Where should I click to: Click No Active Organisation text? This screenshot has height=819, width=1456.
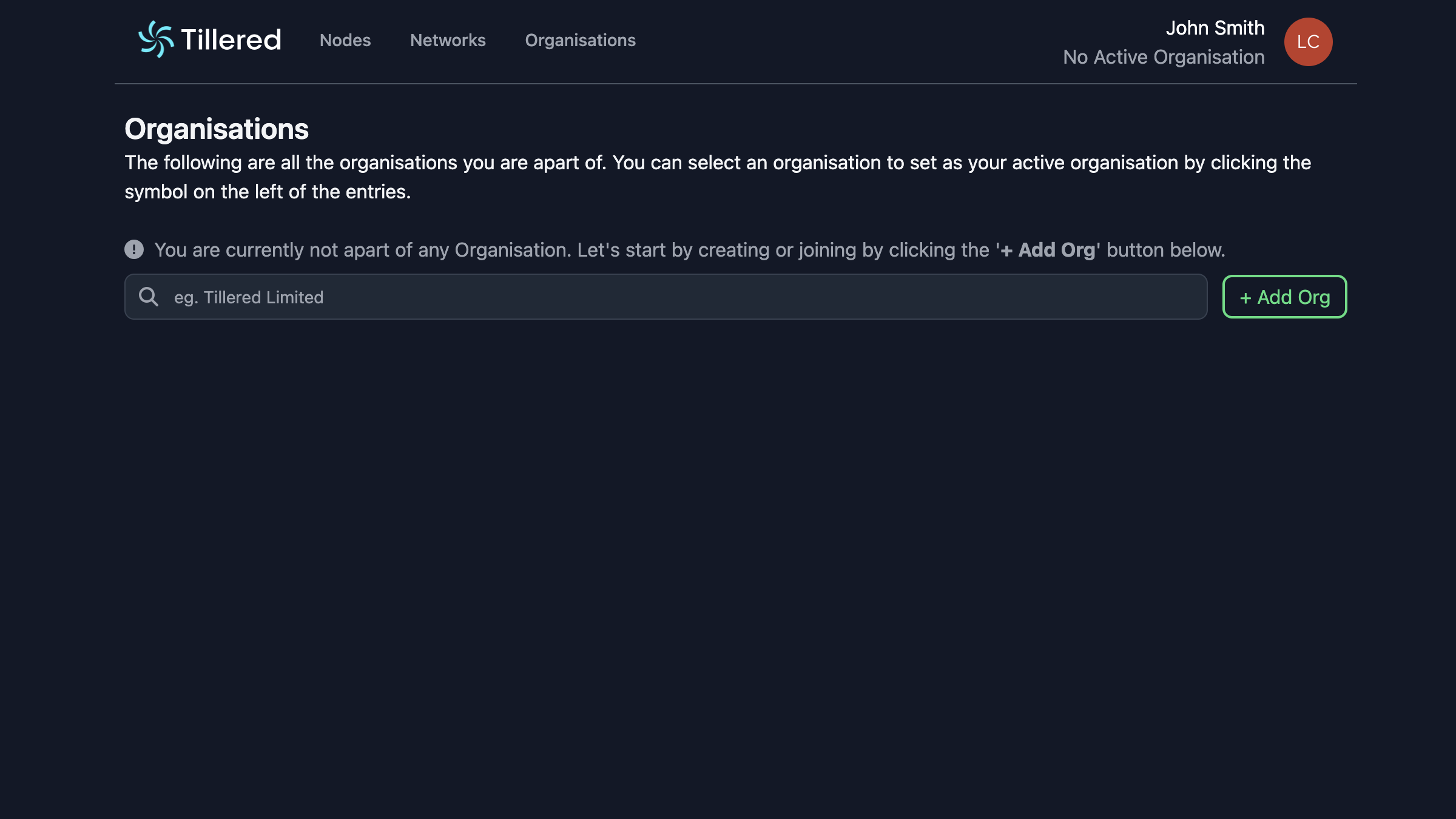1164,57
